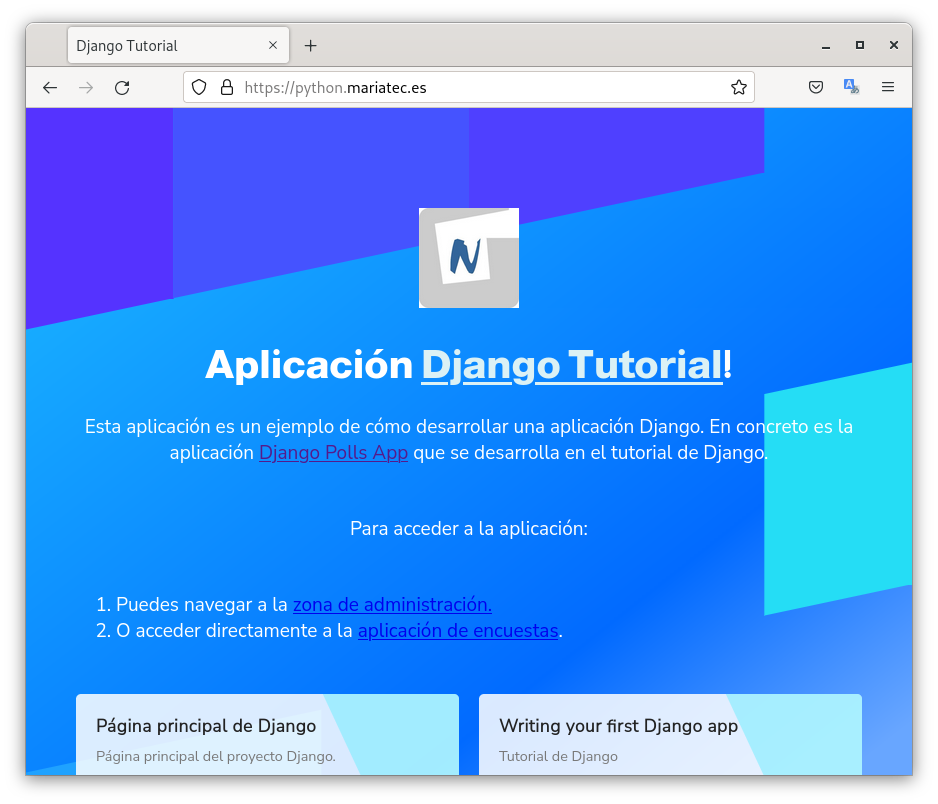Reload the current page
Viewport: 938px width, 804px height.
(122, 88)
